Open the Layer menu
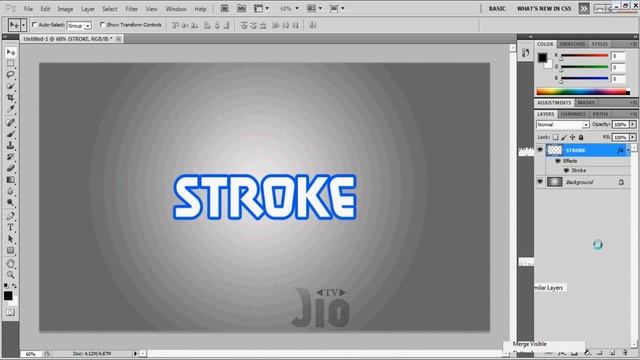640x360 pixels. 87,9
